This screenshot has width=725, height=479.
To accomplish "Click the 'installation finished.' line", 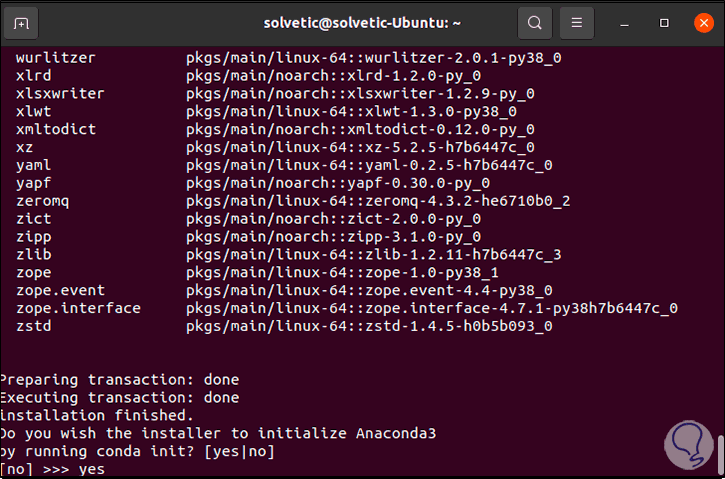I will 97,415.
